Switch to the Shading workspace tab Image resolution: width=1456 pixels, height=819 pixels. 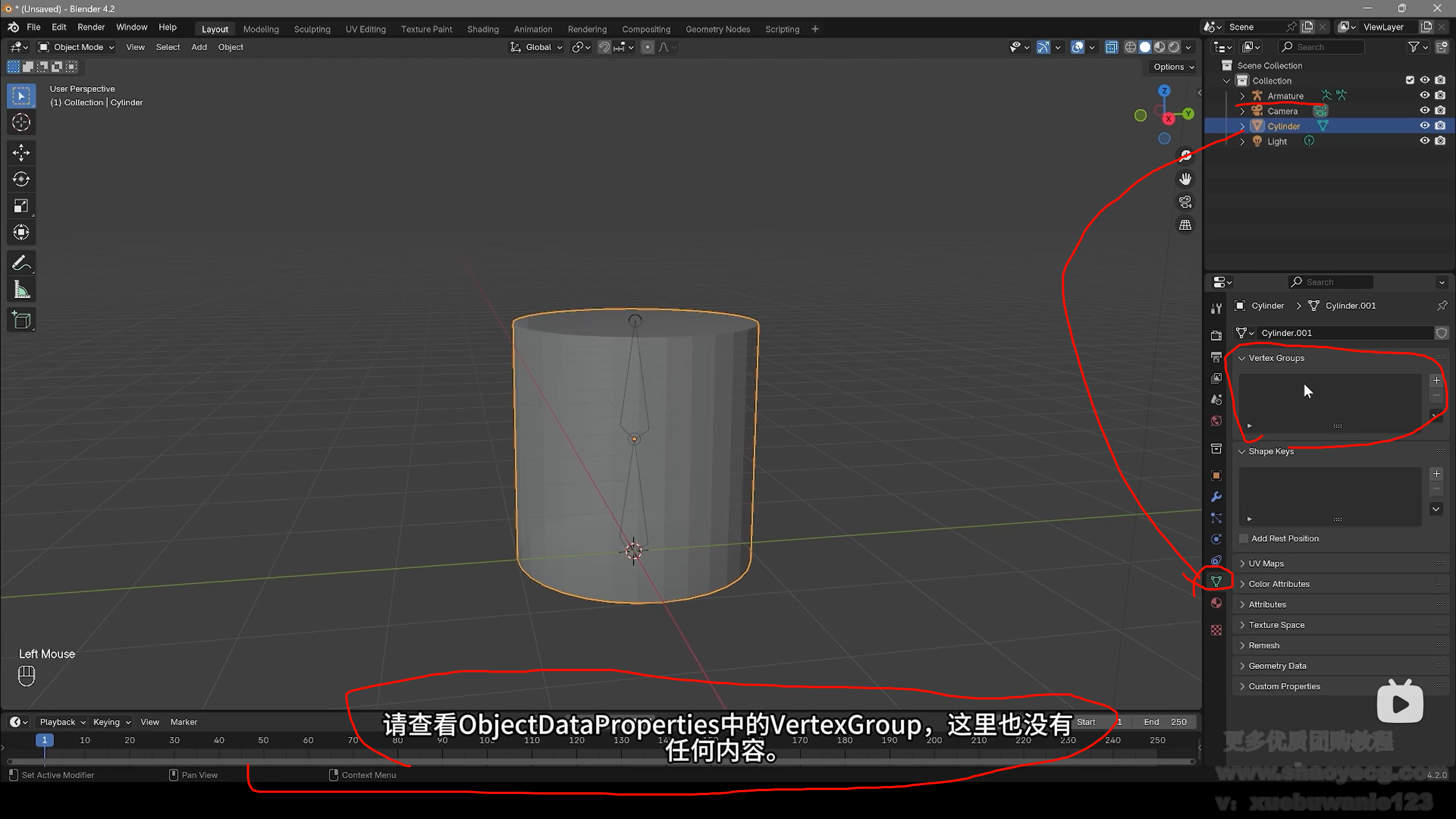tap(483, 29)
